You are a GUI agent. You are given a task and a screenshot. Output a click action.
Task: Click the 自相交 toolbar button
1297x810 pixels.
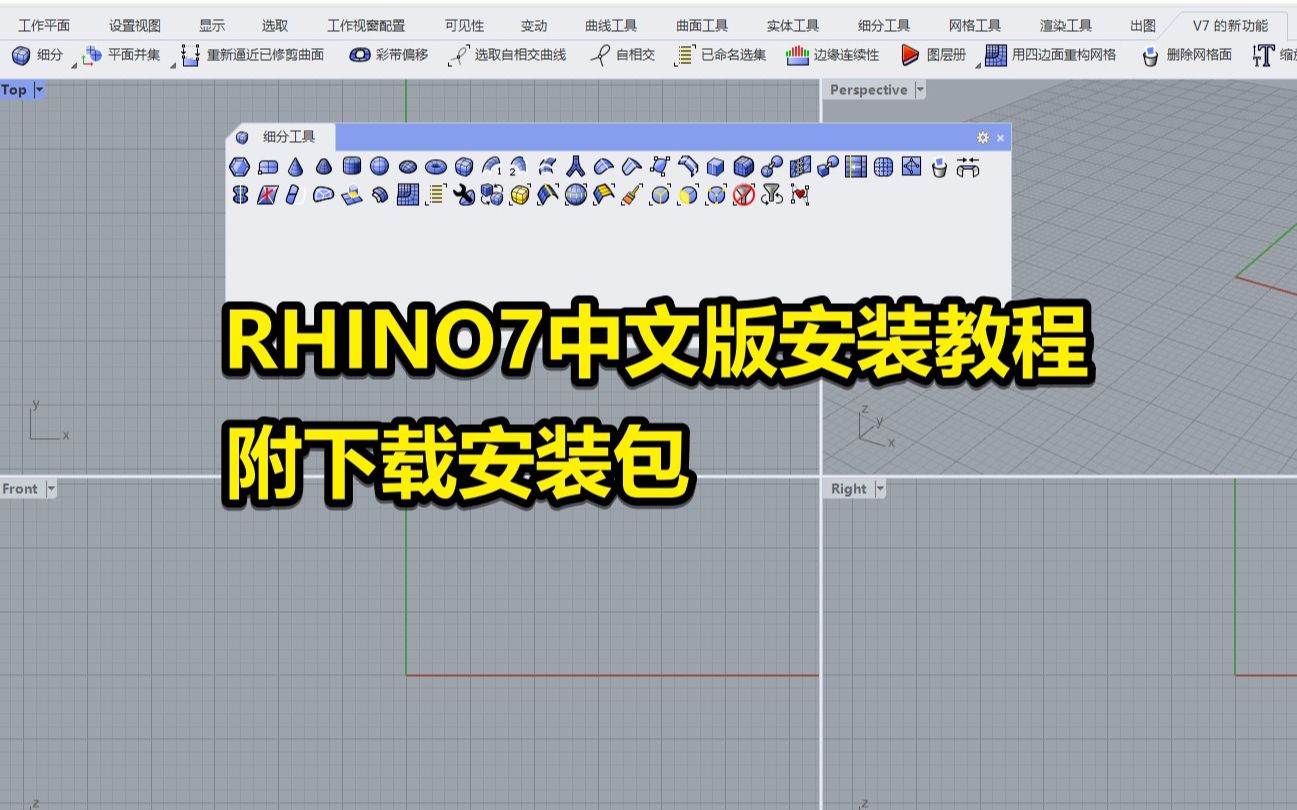(x=623, y=55)
